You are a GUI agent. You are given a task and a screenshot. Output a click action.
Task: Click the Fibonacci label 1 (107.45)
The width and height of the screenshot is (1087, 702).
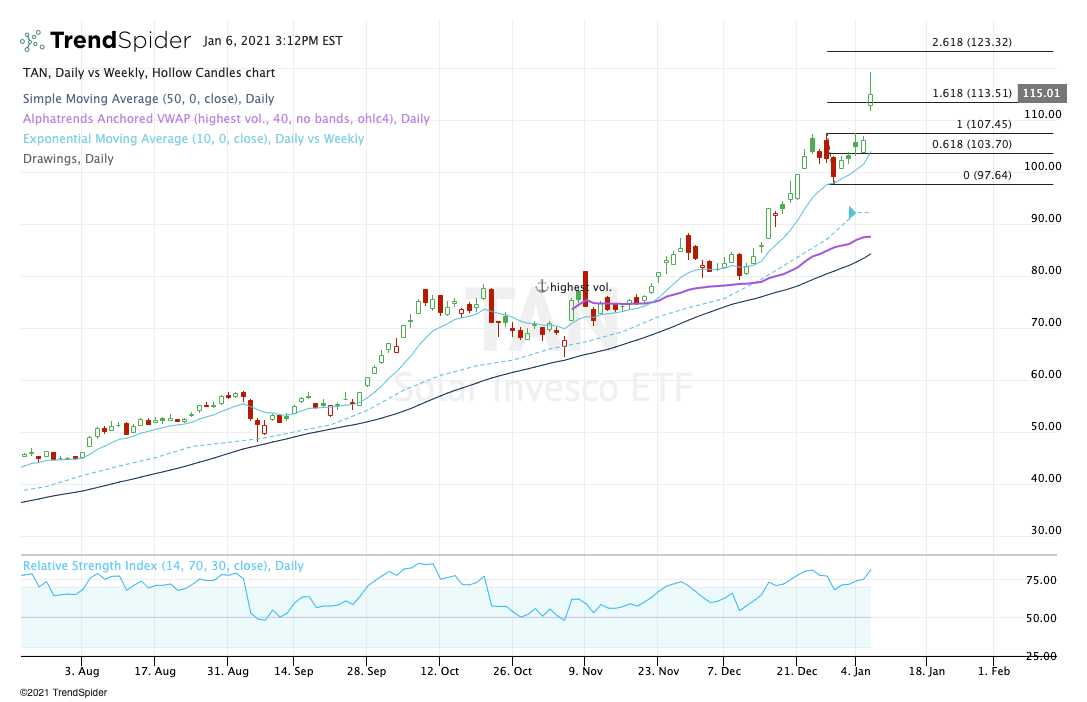(x=984, y=124)
